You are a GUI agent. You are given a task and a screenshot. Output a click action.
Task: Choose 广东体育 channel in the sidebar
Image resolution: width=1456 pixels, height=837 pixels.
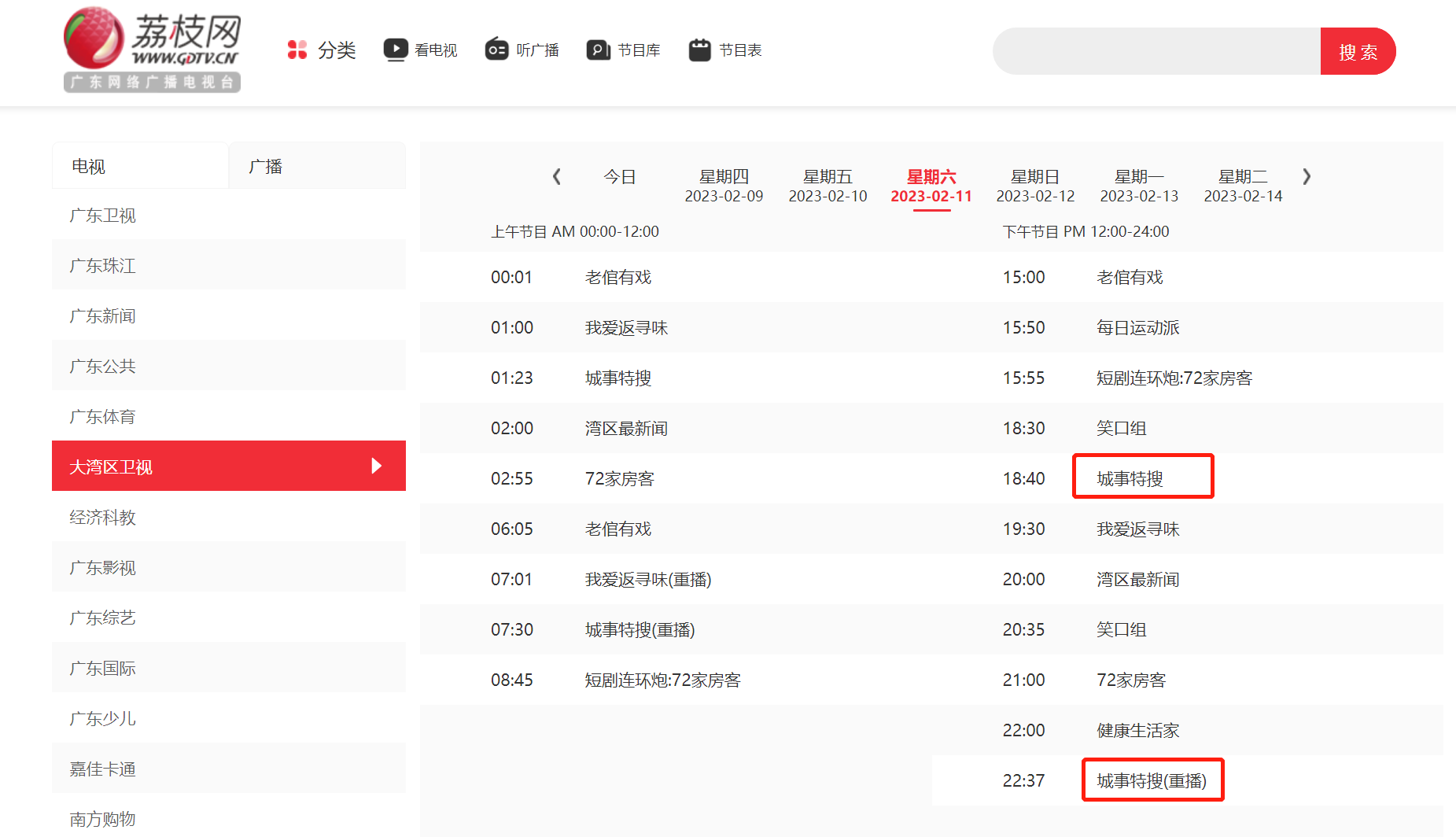103,417
